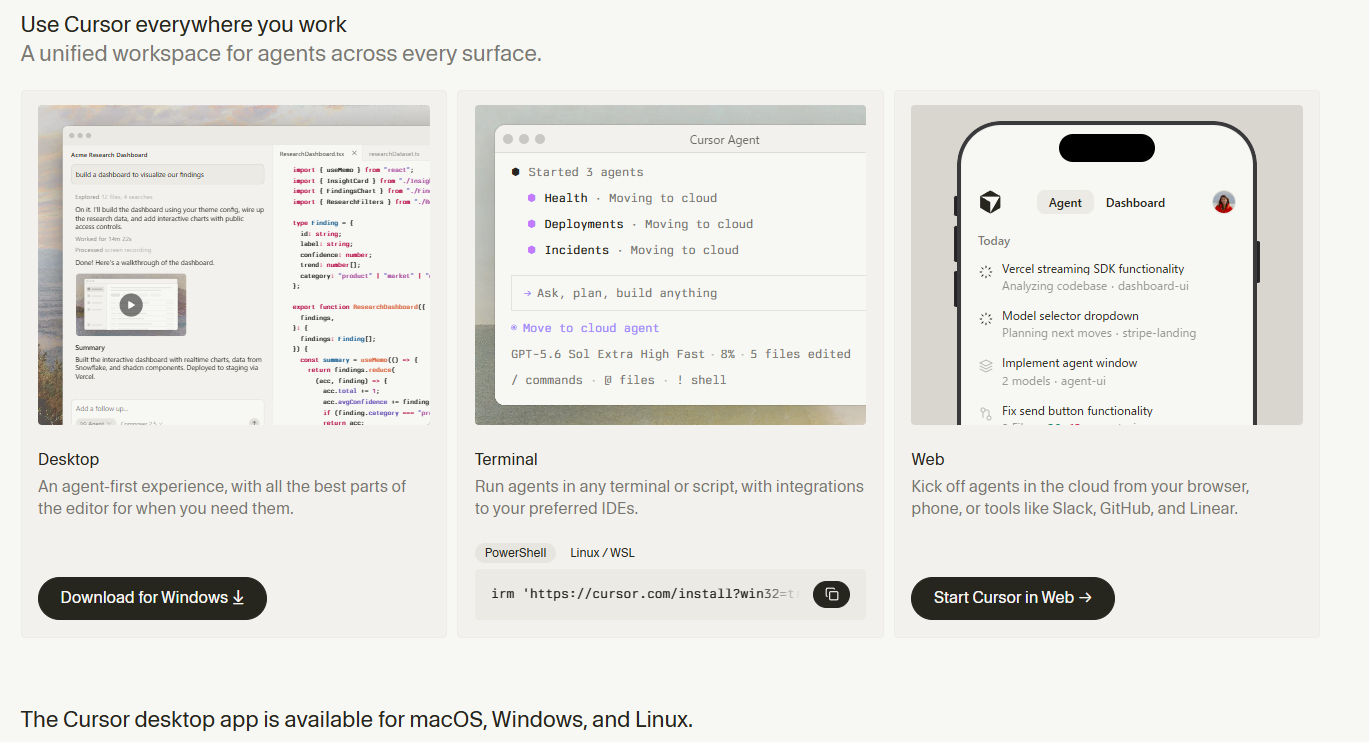Image resolution: width=1369 pixels, height=742 pixels.
Task: Click the Cursor cube logo in the phone preview
Action: coord(990,202)
